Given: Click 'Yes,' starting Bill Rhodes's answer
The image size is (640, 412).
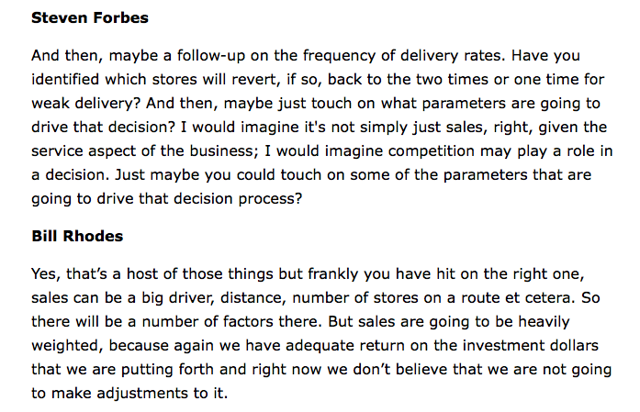Looking at the screenshot, I should (x=46, y=274).
